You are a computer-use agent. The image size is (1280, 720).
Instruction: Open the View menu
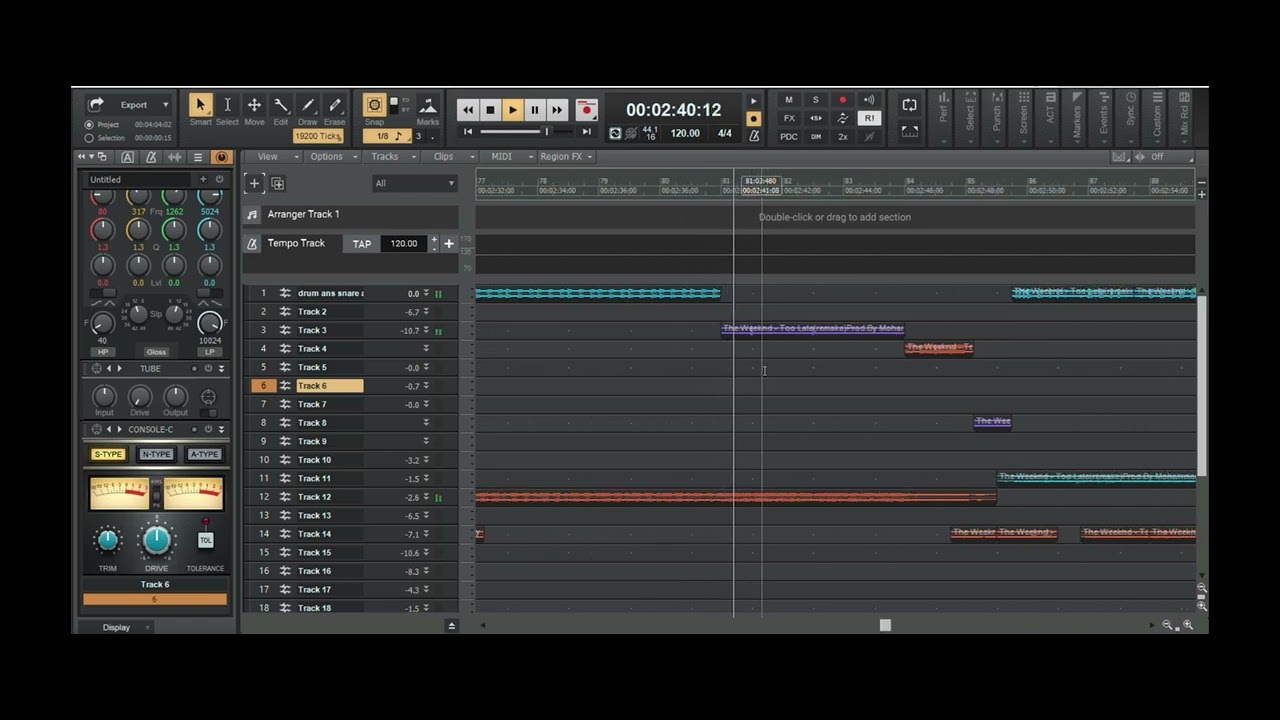[271, 157]
